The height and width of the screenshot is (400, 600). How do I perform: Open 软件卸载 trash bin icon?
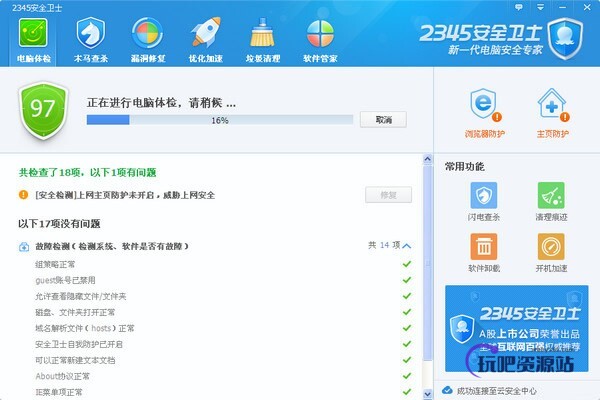[x=484, y=247]
